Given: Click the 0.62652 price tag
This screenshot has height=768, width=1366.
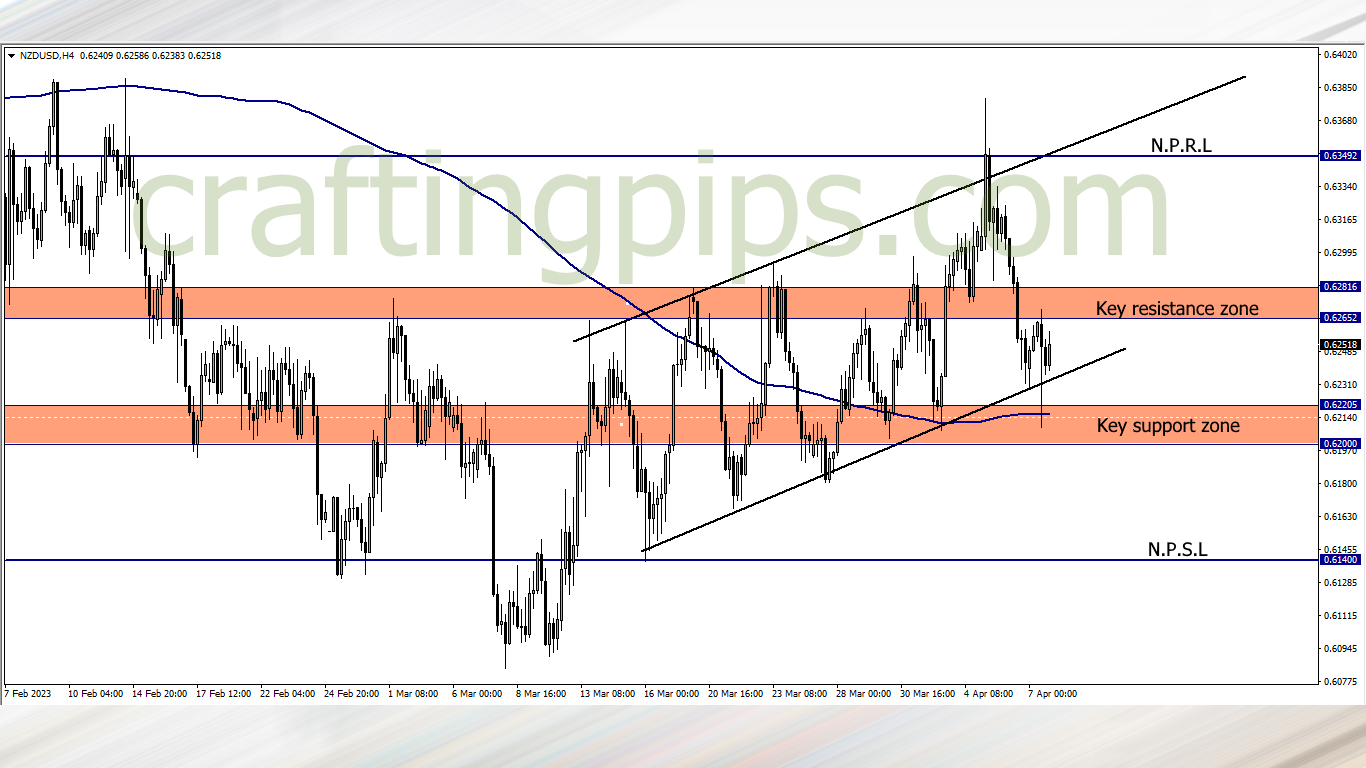Looking at the screenshot, I should [x=1339, y=318].
